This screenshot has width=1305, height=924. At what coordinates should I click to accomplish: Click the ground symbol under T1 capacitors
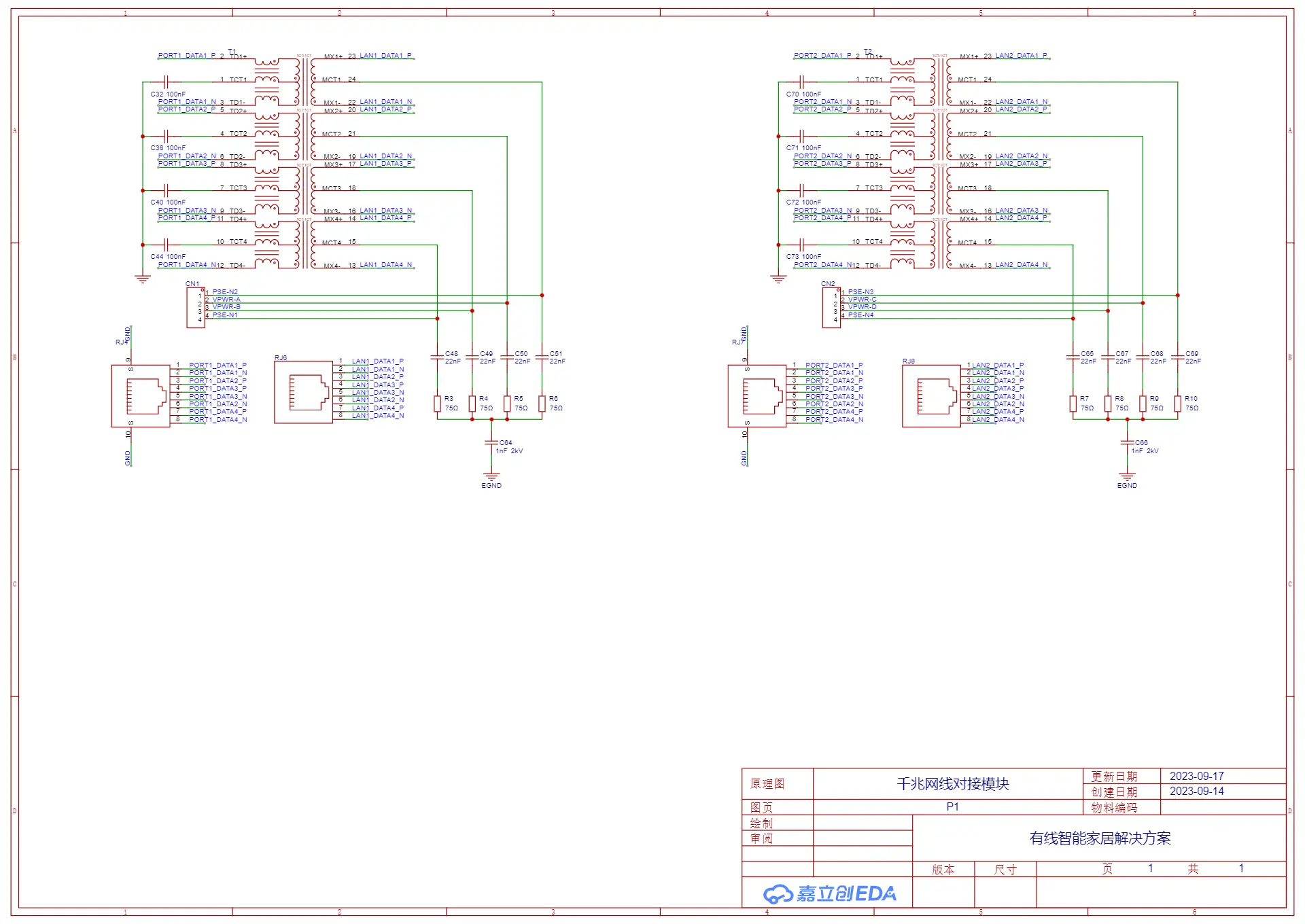click(x=143, y=279)
